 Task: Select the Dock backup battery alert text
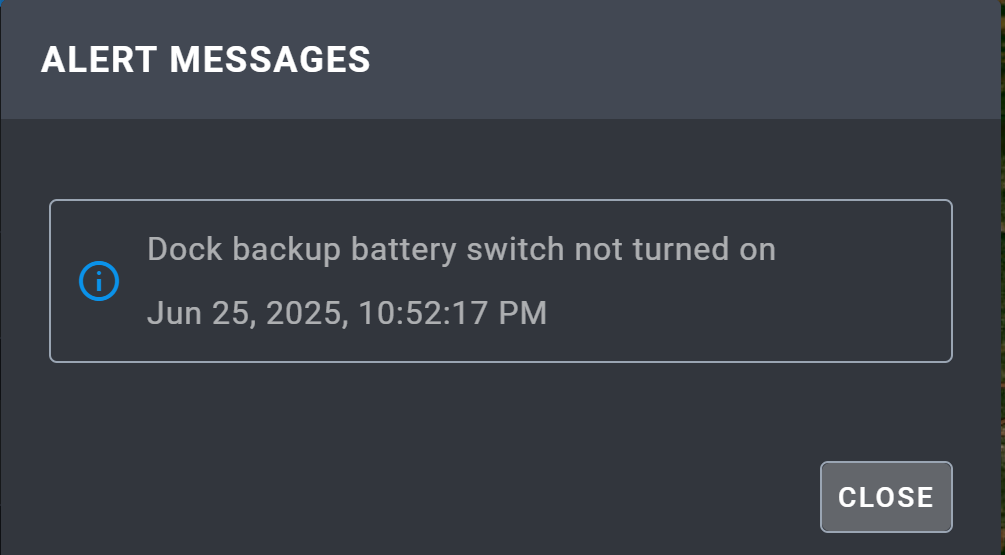click(461, 249)
